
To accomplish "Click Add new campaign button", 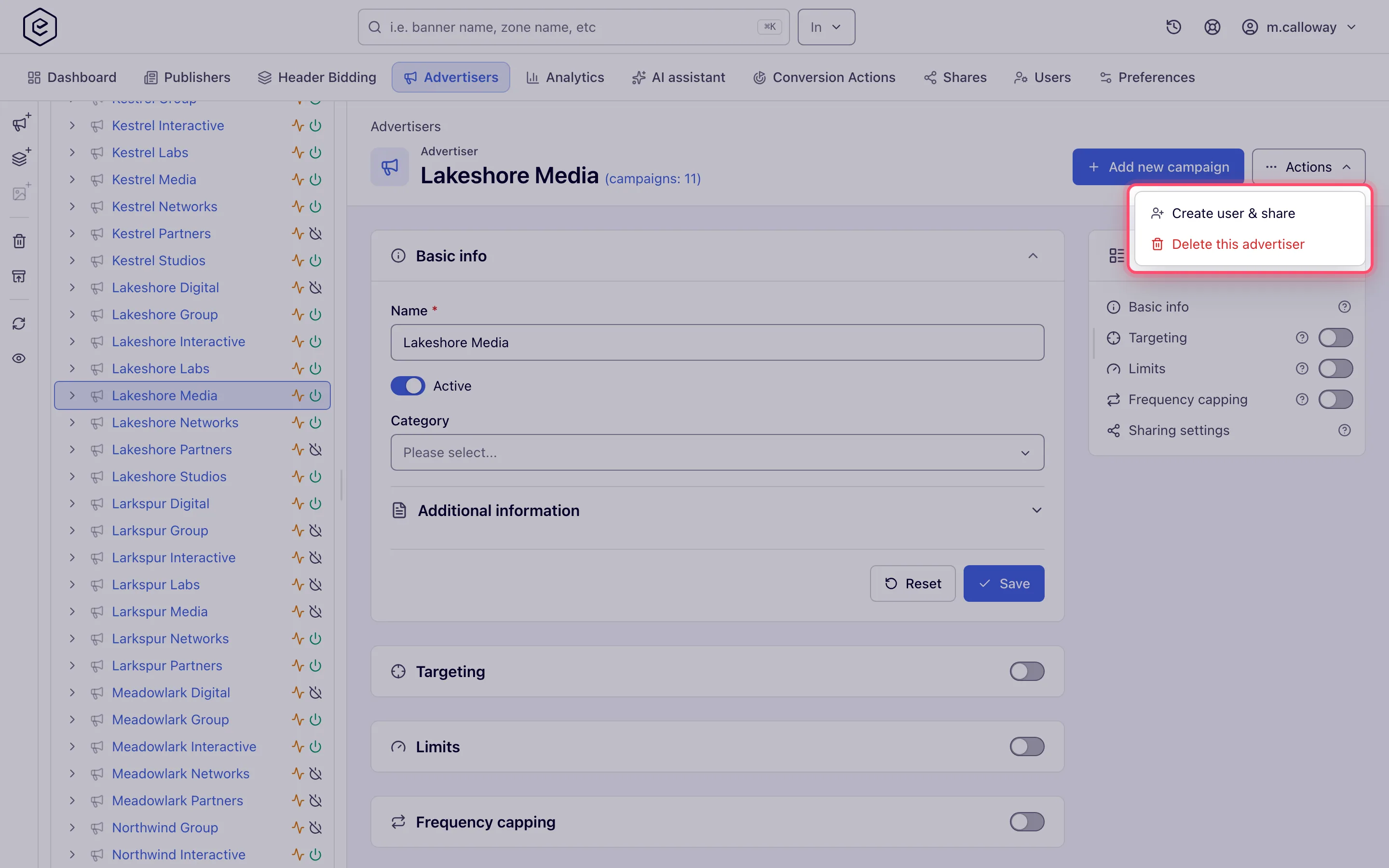I will click(1157, 167).
